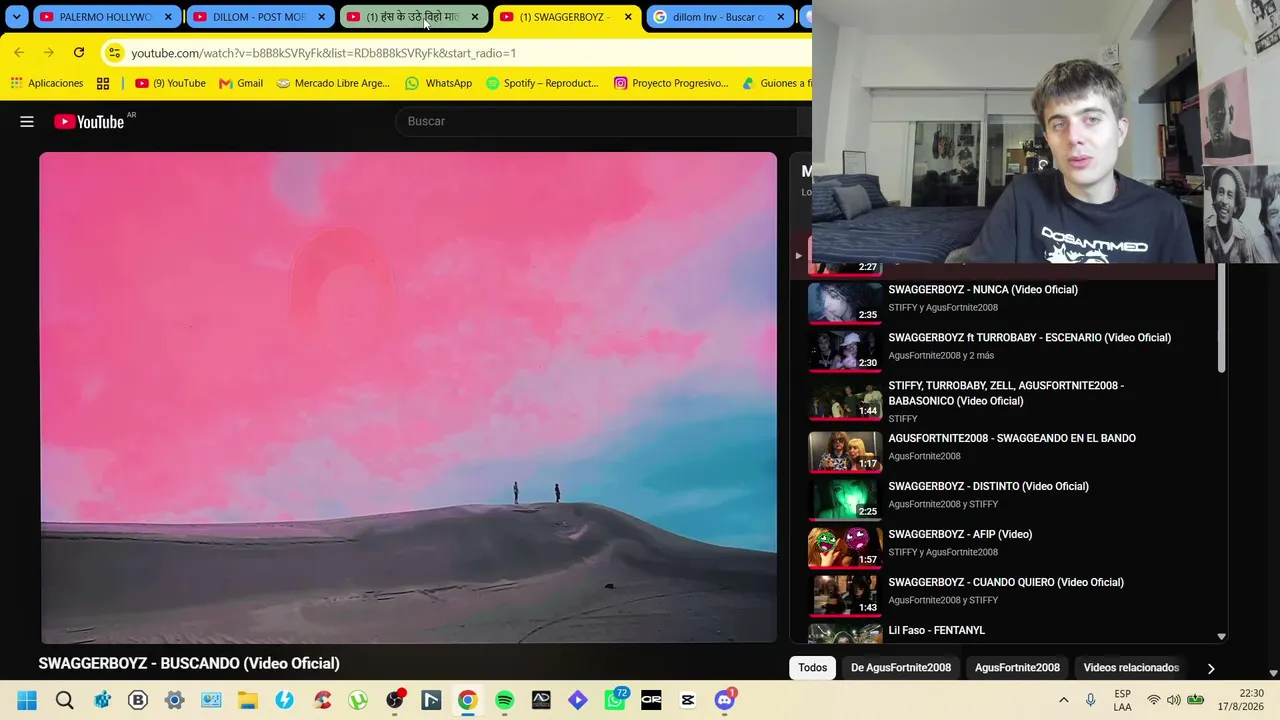Click the Chrome address bar URL
Screen dimensions: 1280x720
coord(323,53)
